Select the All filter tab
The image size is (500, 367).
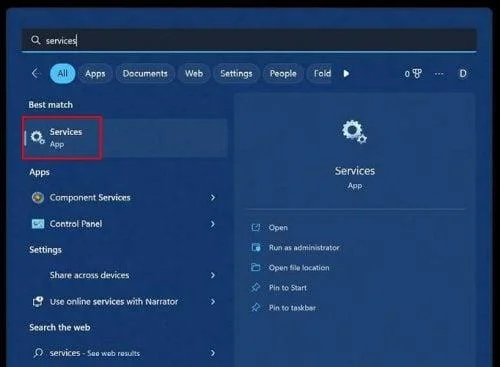(62, 73)
